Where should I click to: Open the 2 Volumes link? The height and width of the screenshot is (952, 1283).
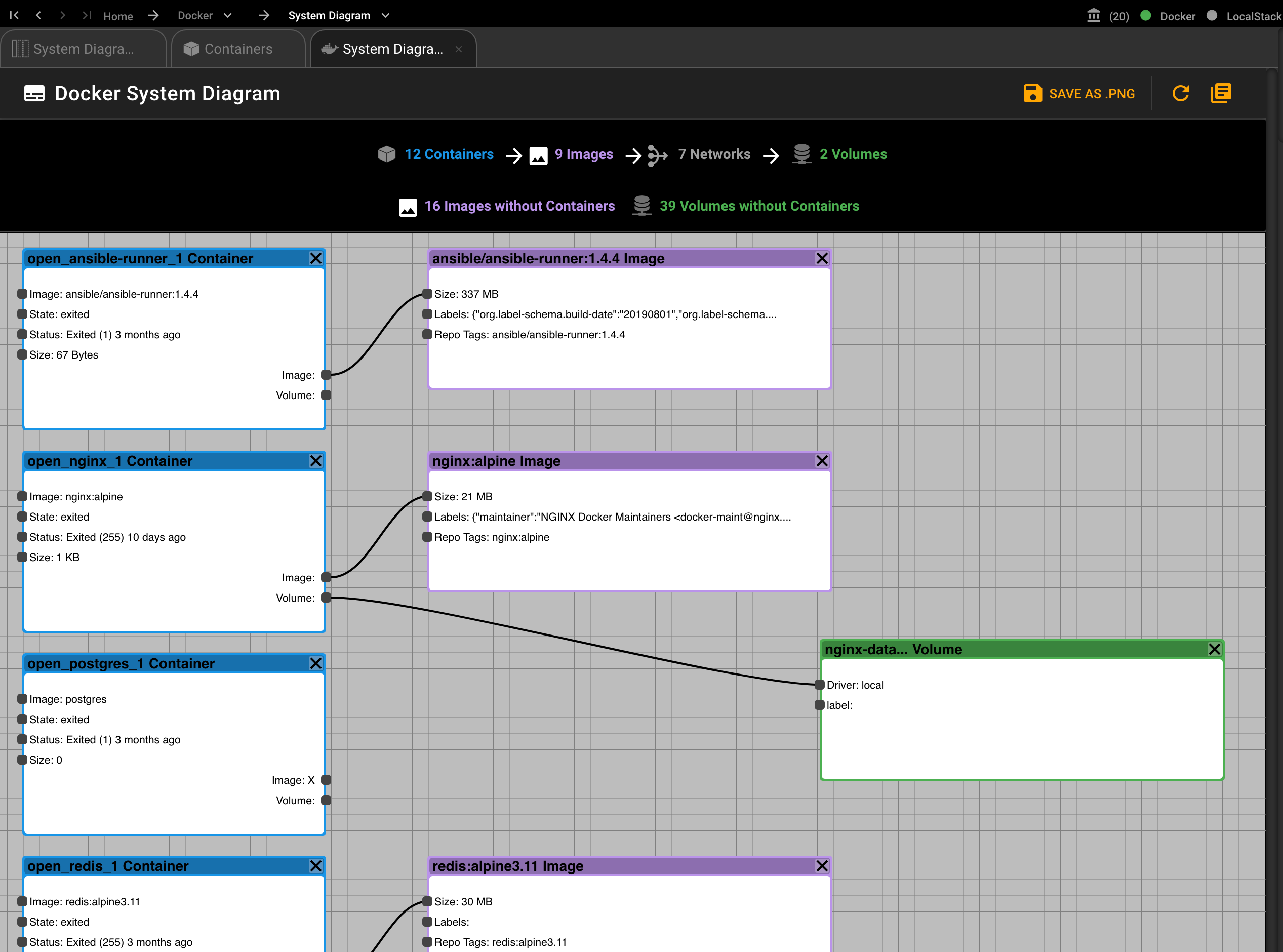(853, 154)
